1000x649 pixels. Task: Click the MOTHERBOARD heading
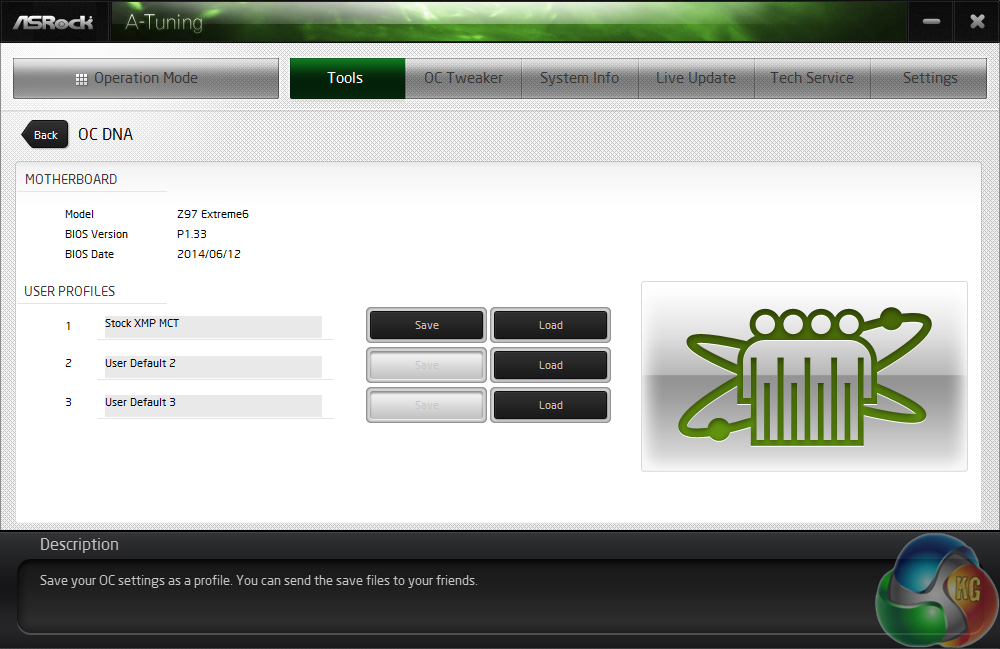pos(71,179)
